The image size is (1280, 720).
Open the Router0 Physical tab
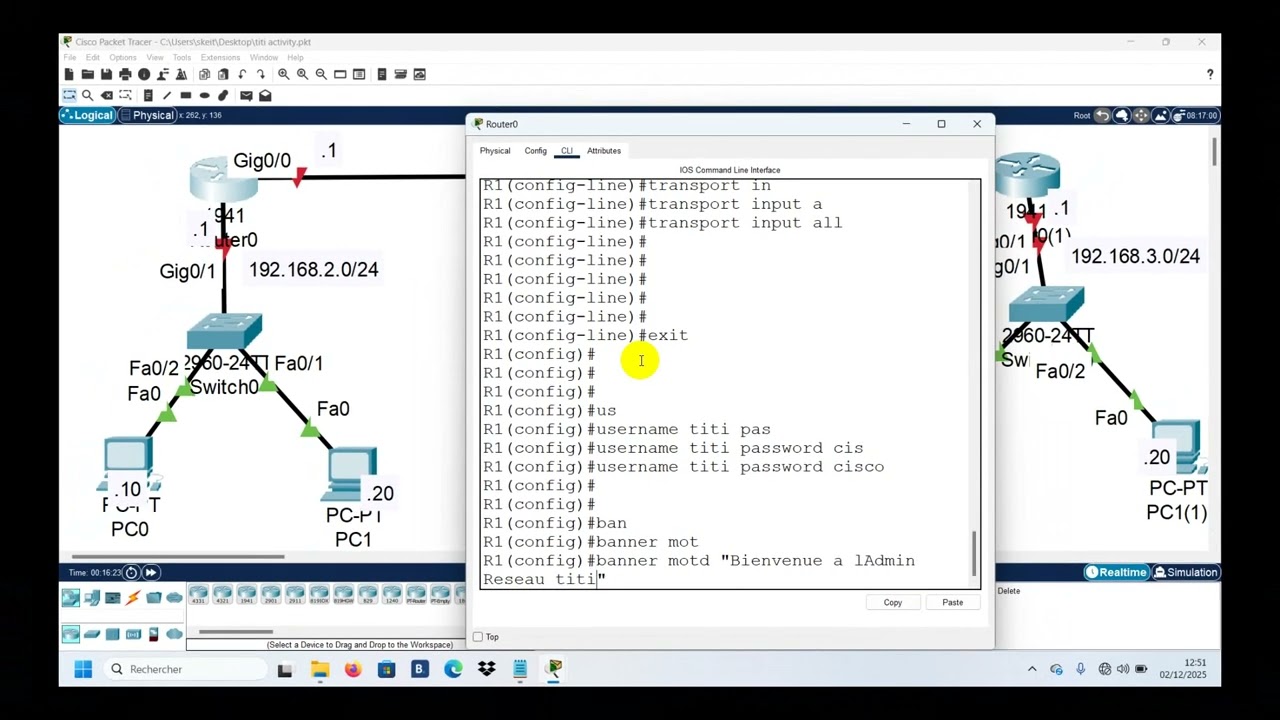(x=495, y=151)
